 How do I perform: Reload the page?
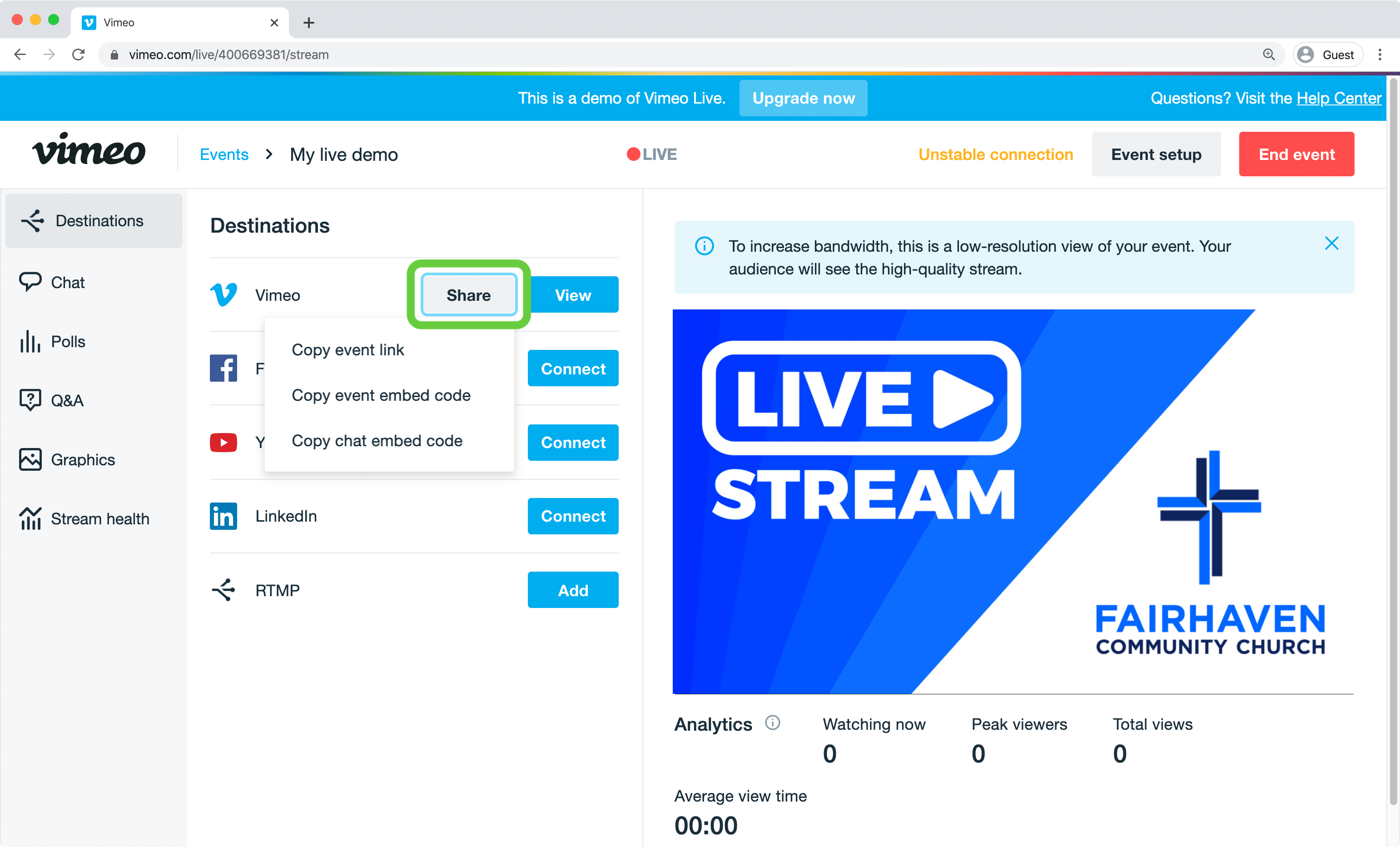[x=79, y=55]
